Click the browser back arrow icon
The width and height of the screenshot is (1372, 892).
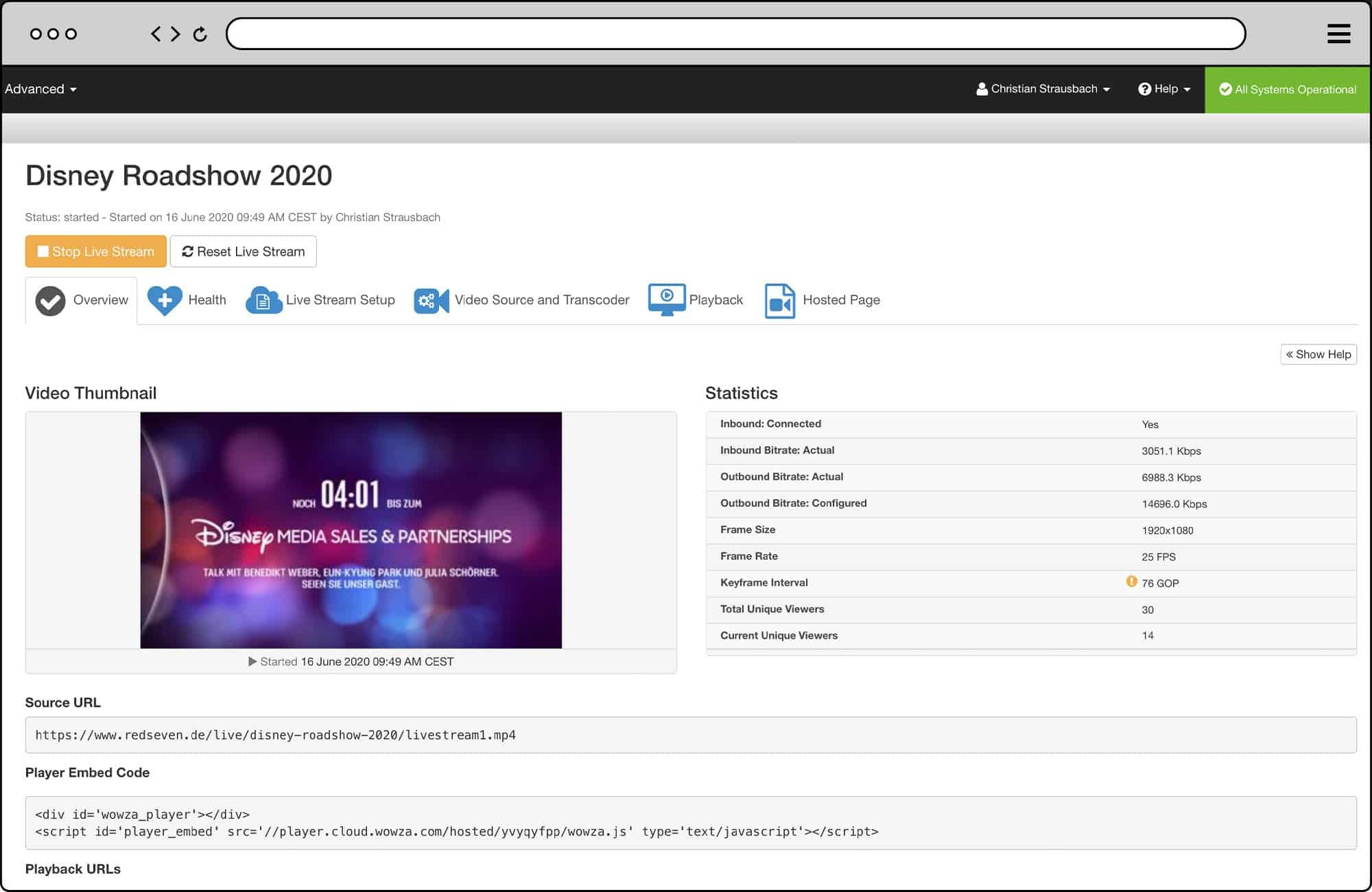click(x=156, y=34)
